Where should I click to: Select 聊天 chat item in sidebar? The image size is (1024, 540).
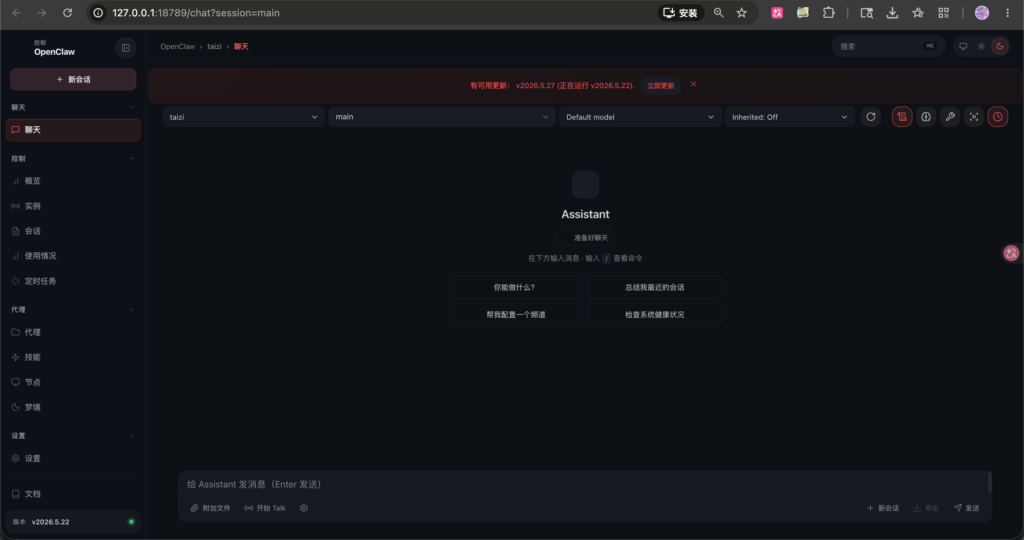(x=73, y=130)
